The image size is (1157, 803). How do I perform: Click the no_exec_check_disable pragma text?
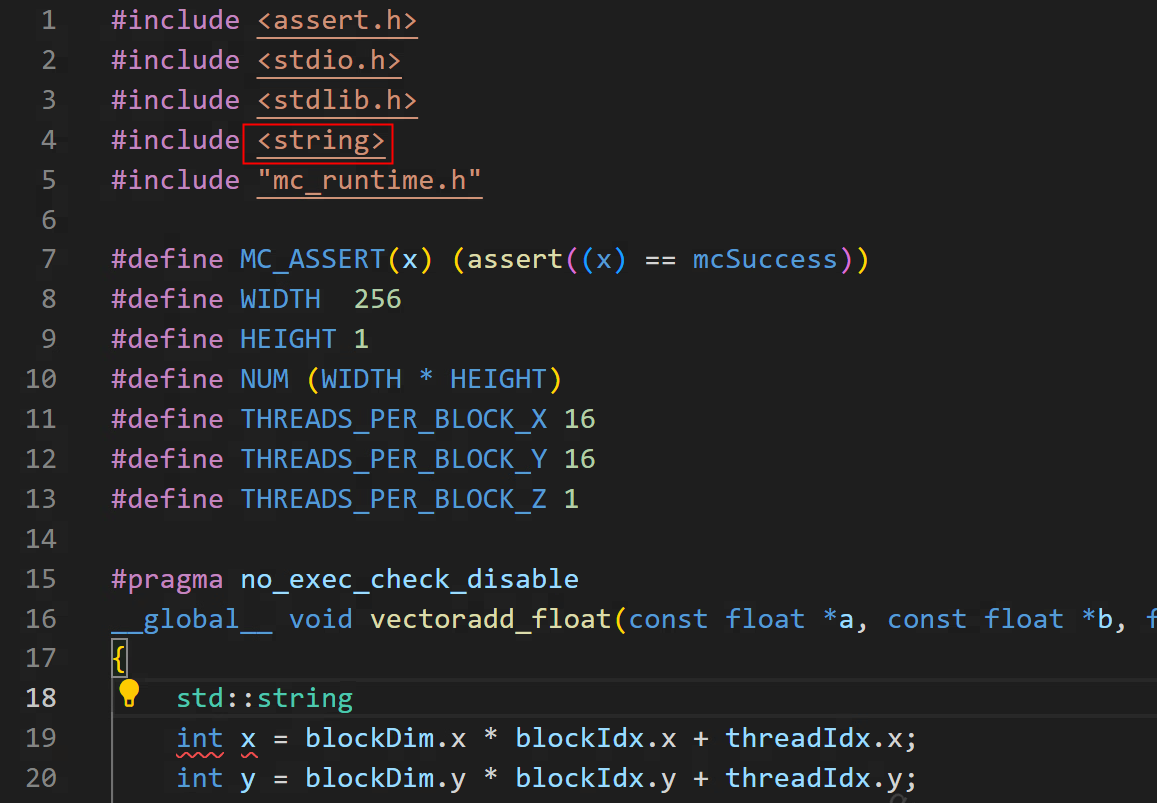(x=409, y=579)
